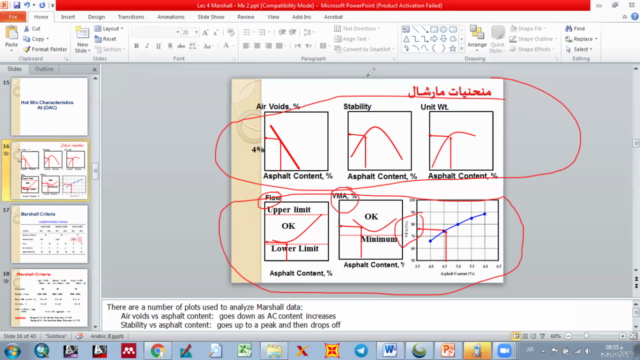The width and height of the screenshot is (640, 360).
Task: Open the File tab
Action: (13, 17)
